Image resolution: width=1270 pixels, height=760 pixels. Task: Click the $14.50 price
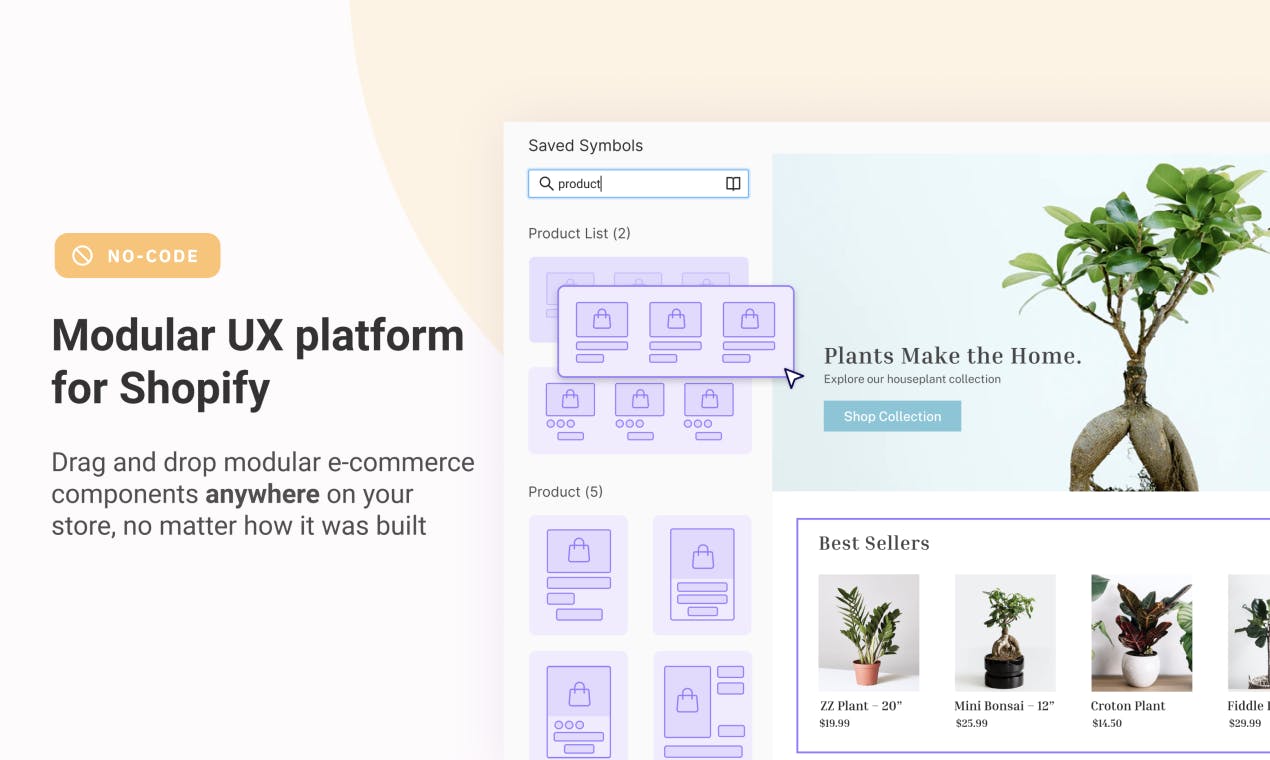[x=1106, y=723]
